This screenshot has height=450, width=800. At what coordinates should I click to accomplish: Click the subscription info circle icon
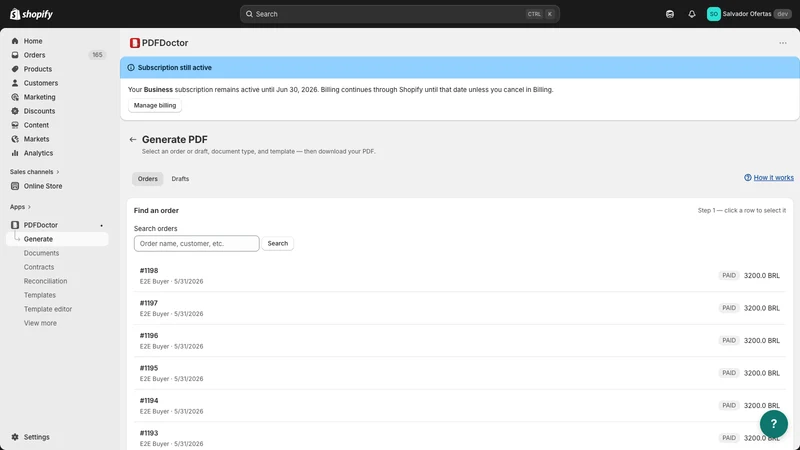pyautogui.click(x=131, y=67)
